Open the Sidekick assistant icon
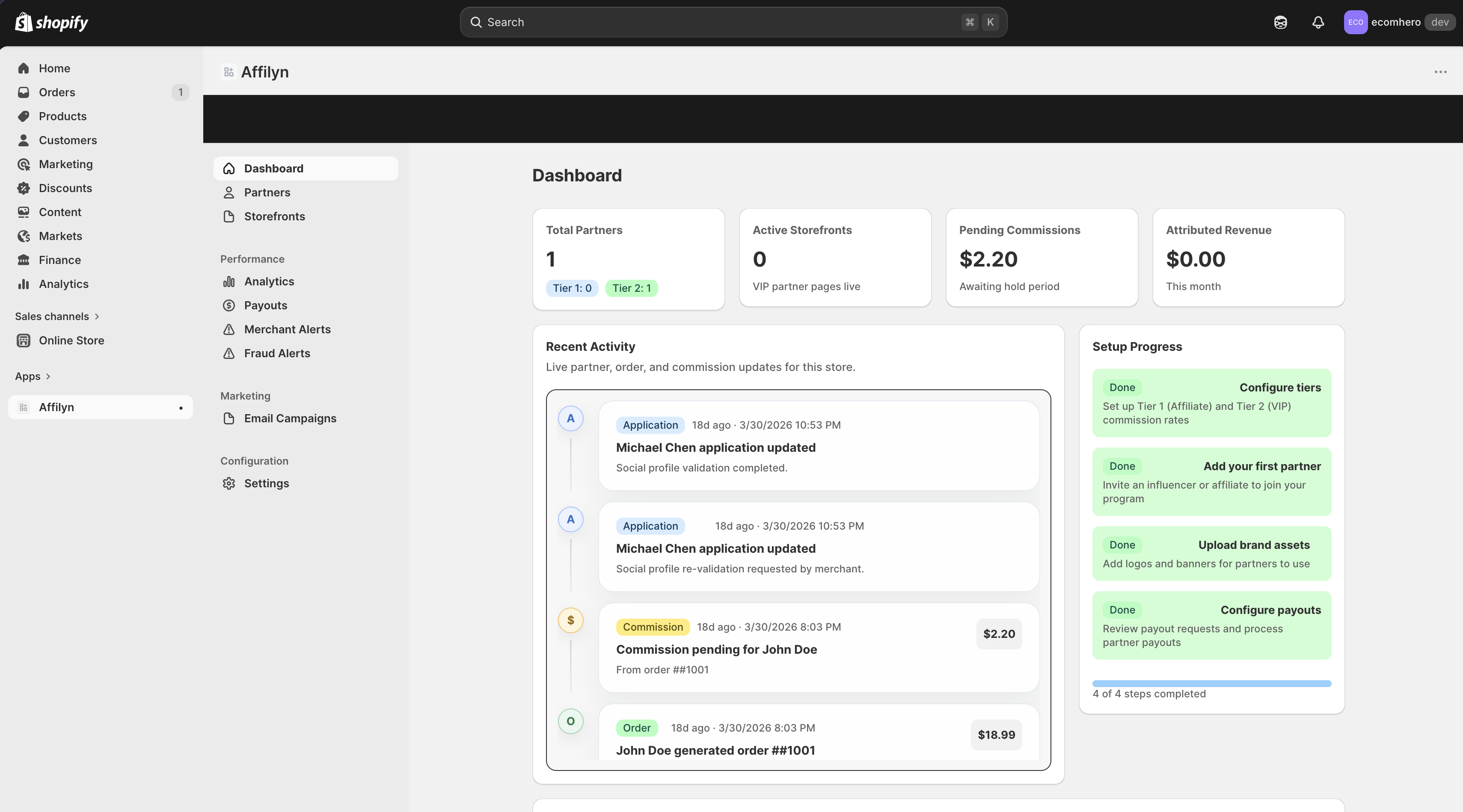Viewport: 1463px width, 812px height. pyautogui.click(x=1280, y=22)
